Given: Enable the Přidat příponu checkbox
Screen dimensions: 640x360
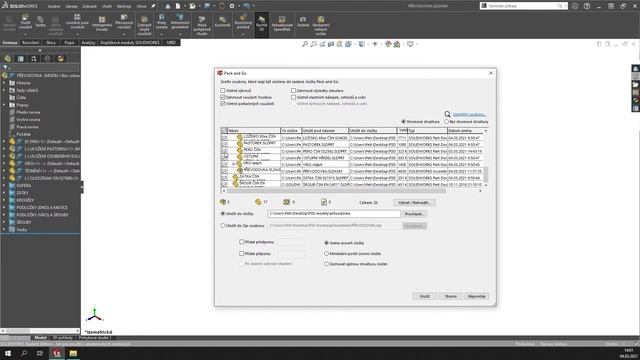Looking at the screenshot, I should [242, 253].
